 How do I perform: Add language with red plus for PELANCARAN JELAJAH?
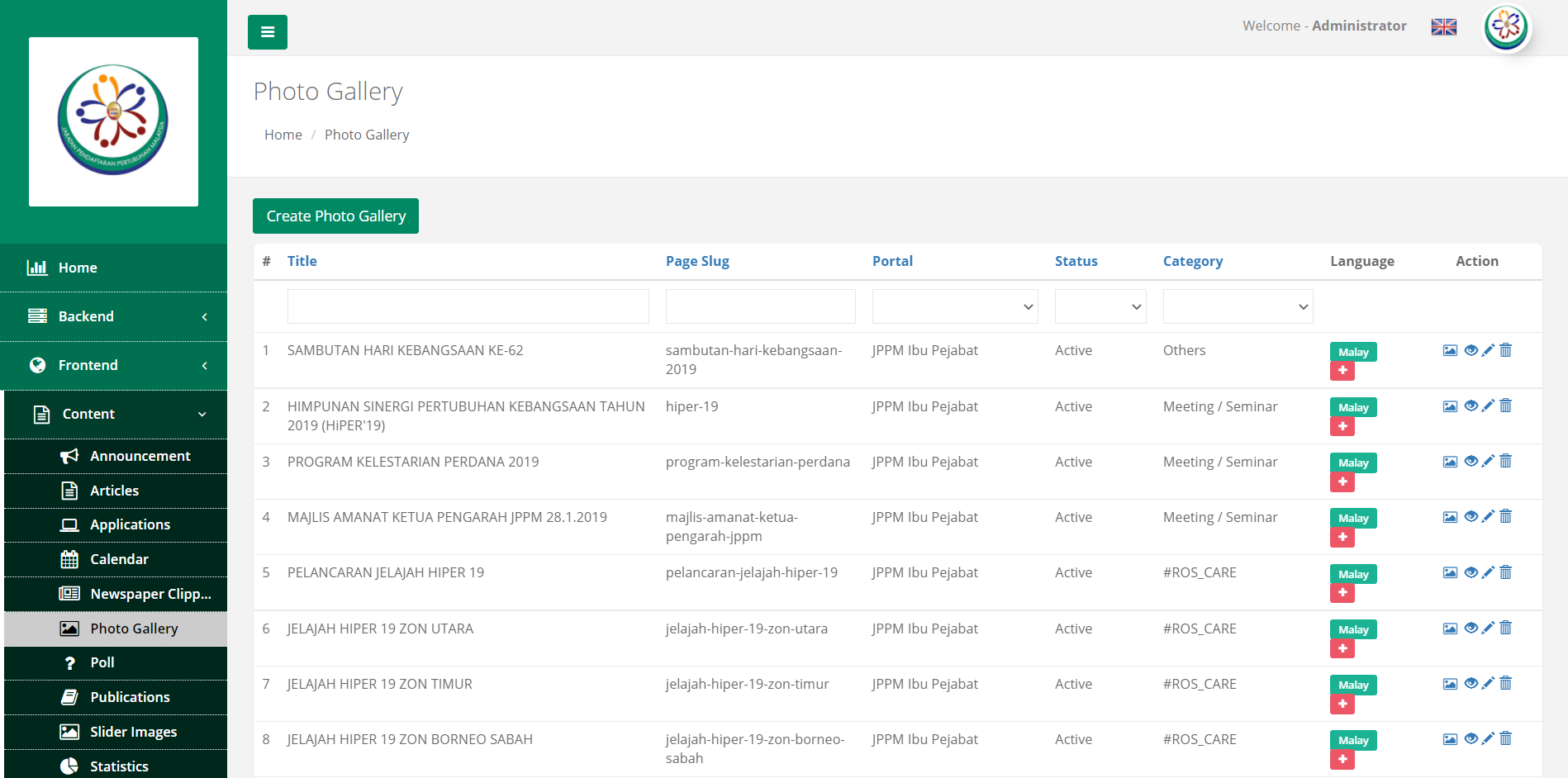point(1342,593)
